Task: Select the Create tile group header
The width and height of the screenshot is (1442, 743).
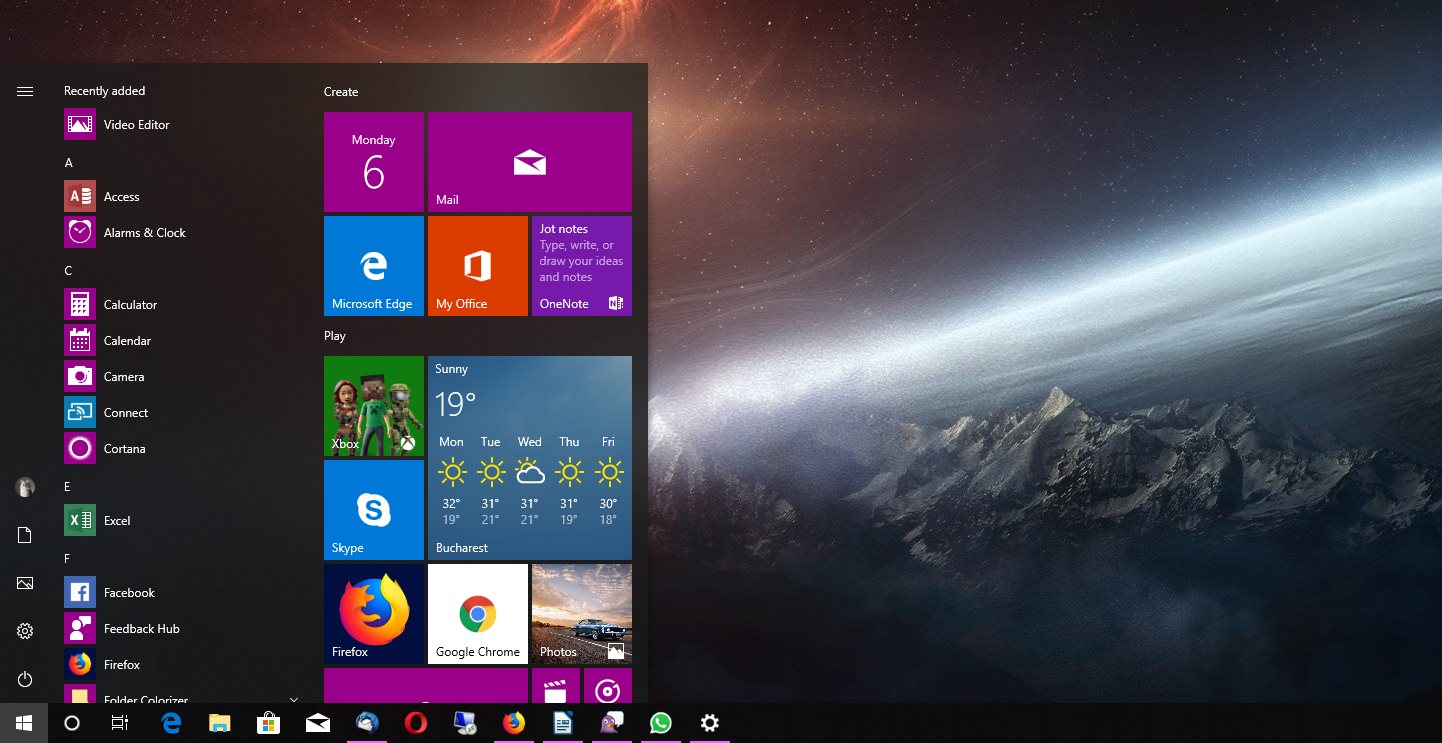Action: point(341,92)
